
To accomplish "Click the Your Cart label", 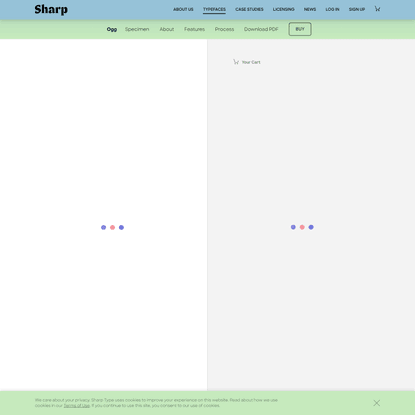I will tap(251, 62).
